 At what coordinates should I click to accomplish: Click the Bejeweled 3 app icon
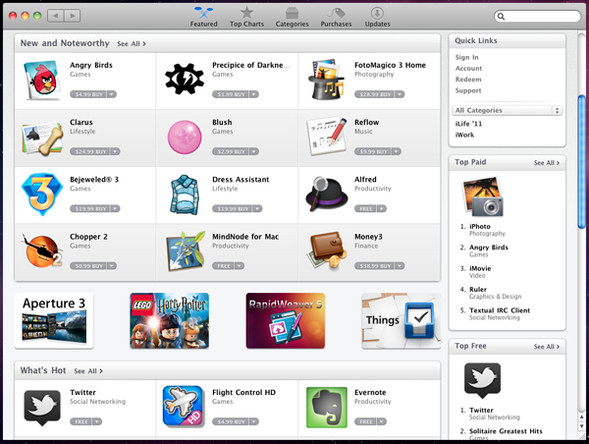coord(41,193)
